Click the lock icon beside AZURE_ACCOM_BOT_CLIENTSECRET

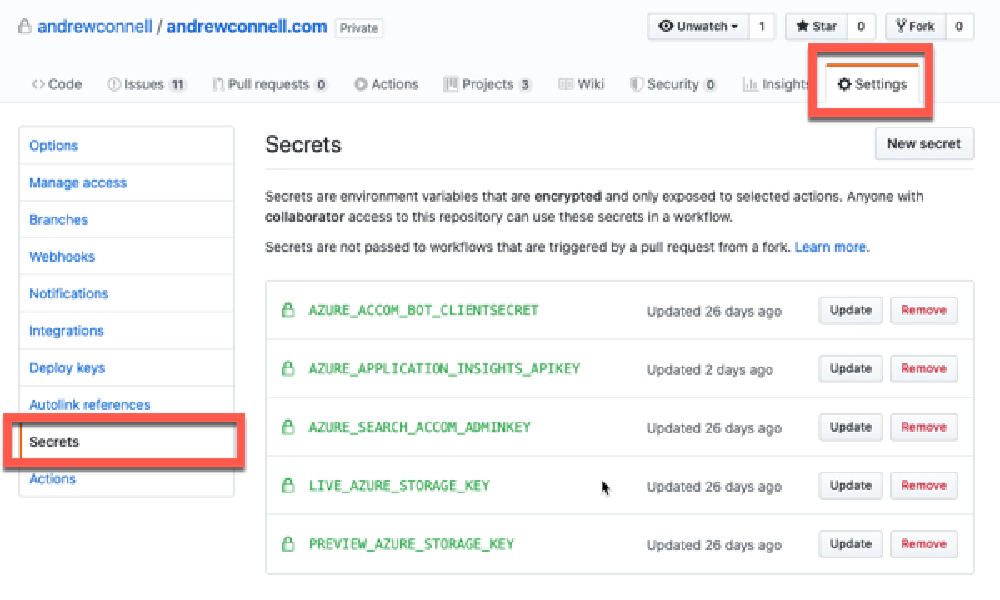pyautogui.click(x=287, y=311)
